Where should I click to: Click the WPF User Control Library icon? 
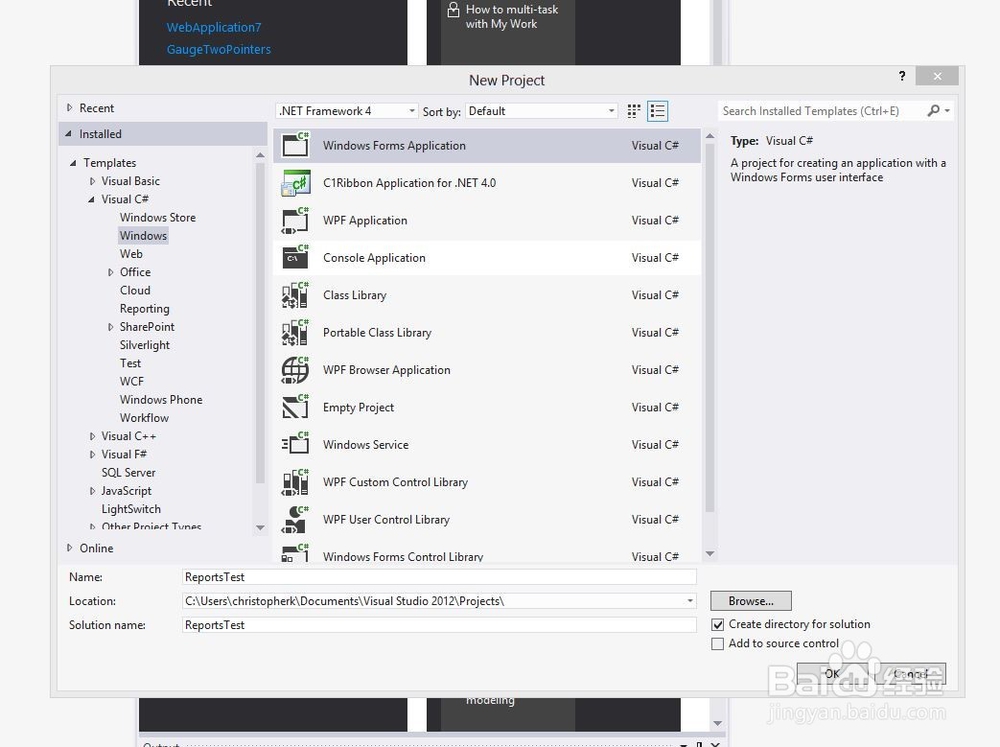(x=295, y=519)
